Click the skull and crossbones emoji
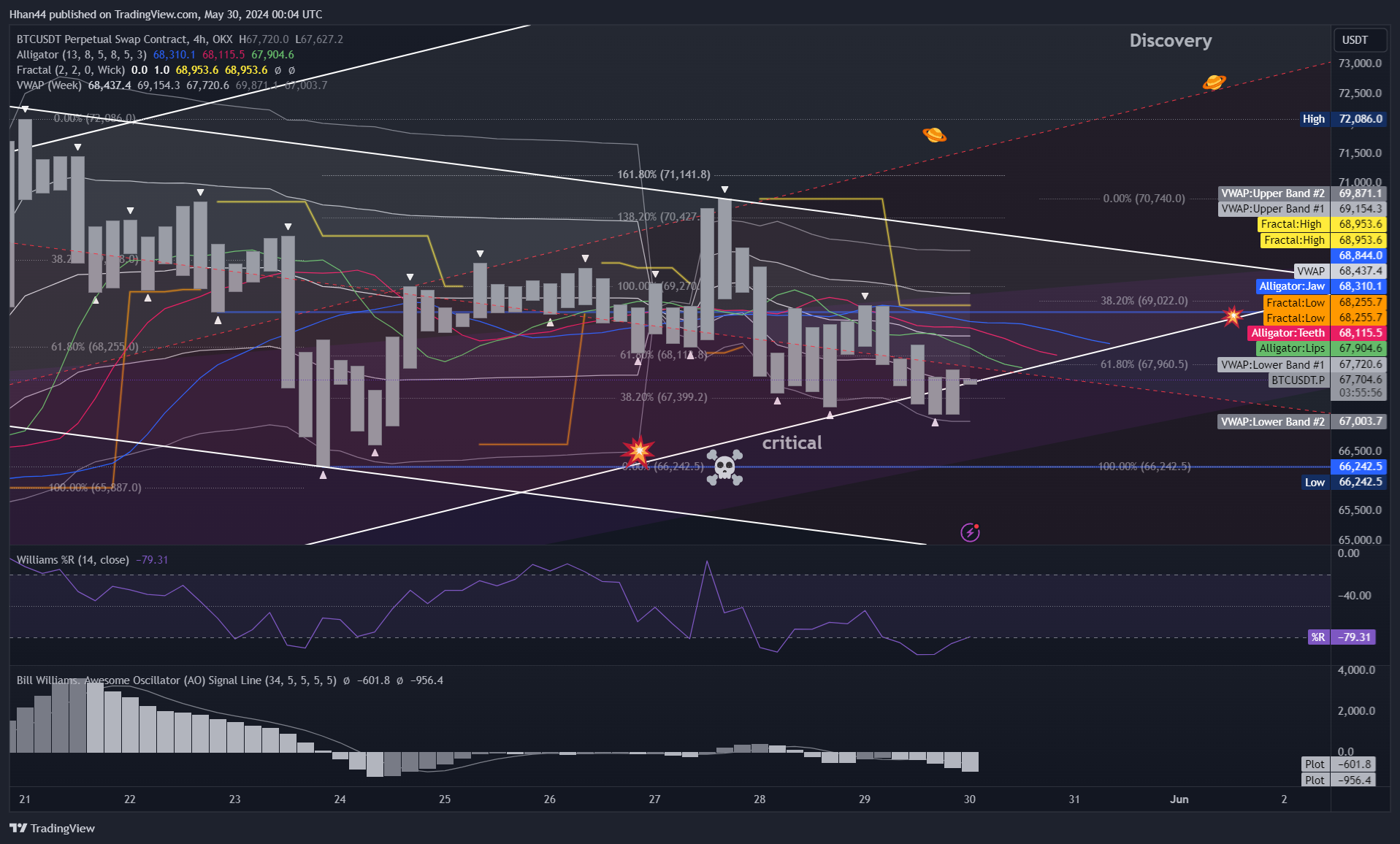This screenshot has height=844, width=1400. click(724, 467)
